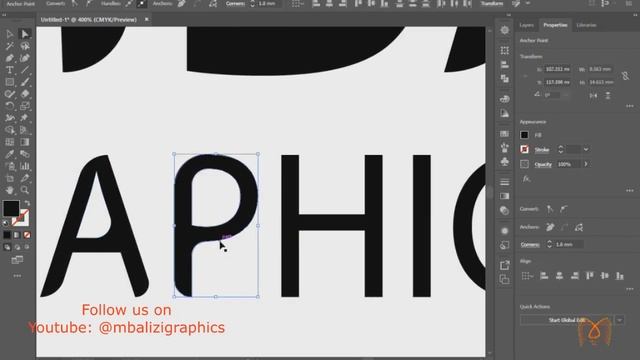
Task: Select the Lasso tool
Action: [x=25, y=46]
